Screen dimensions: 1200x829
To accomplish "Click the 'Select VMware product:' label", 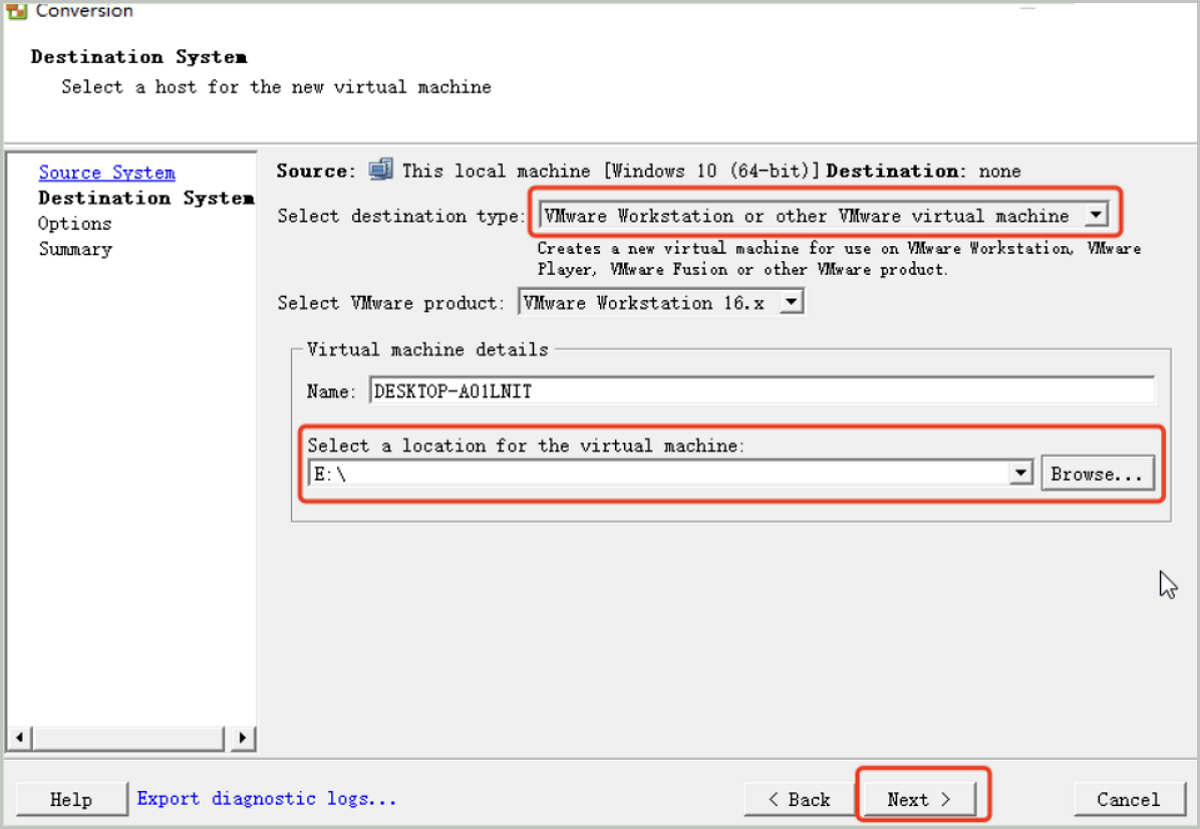I will [x=391, y=303].
